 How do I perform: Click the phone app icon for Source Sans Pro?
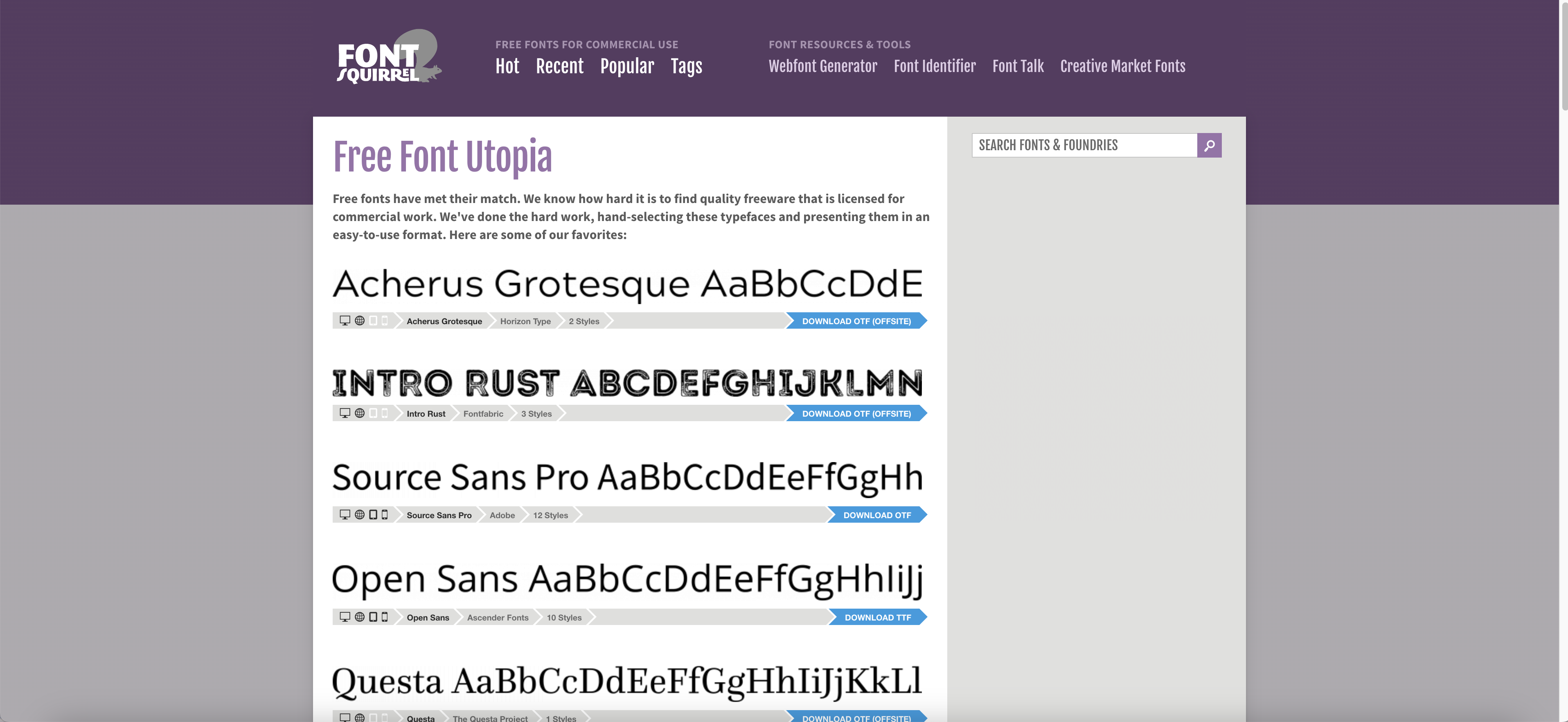[385, 515]
